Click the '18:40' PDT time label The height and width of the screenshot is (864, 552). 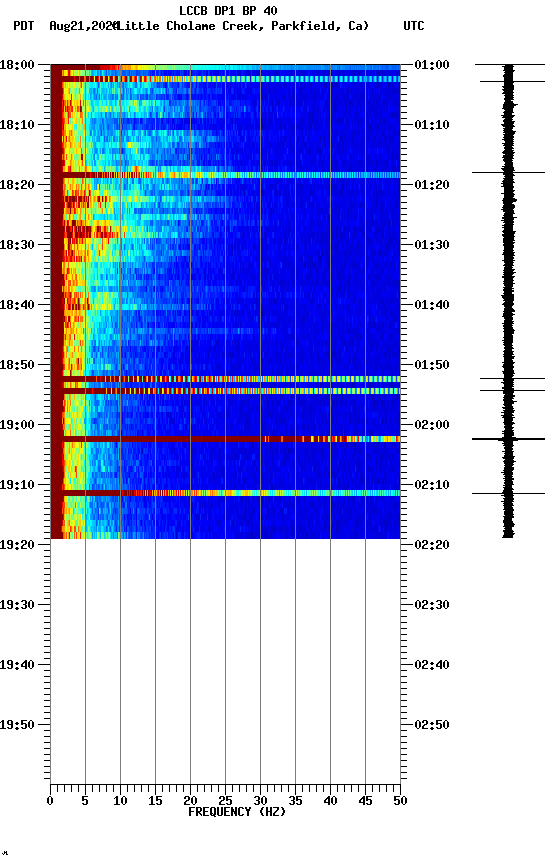pos(17,305)
